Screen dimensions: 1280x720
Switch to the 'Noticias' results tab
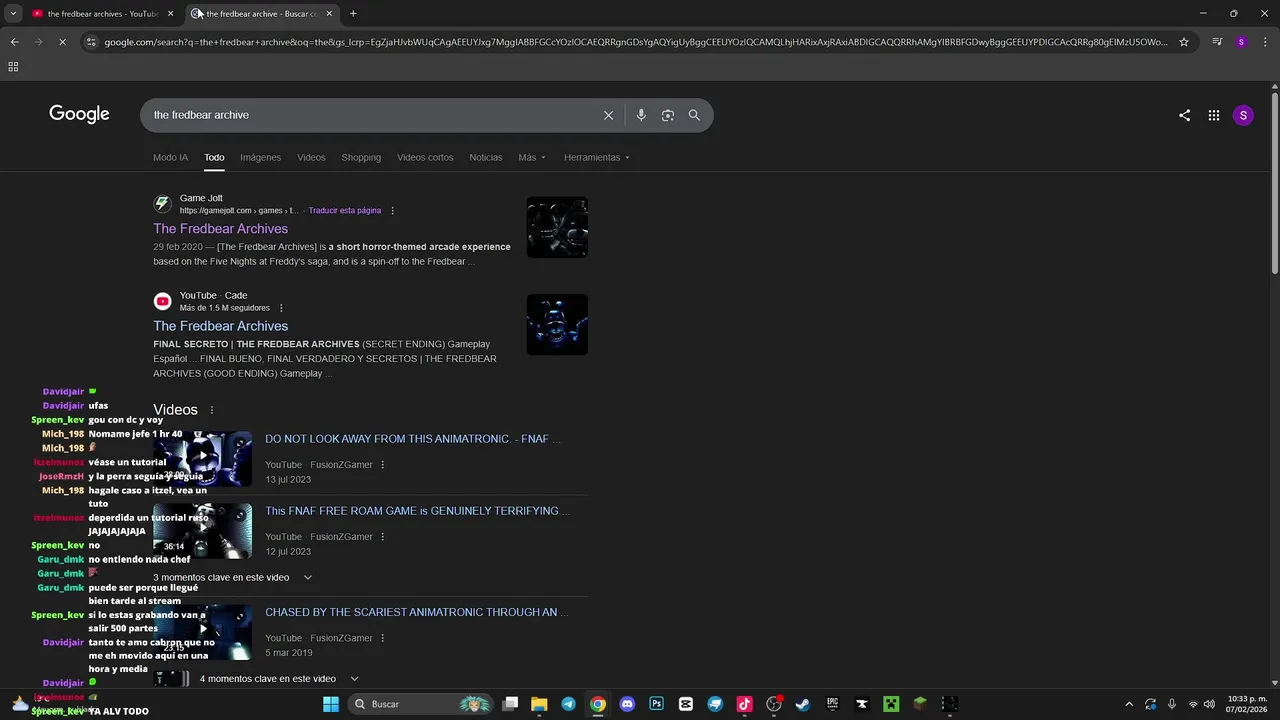[x=486, y=158]
